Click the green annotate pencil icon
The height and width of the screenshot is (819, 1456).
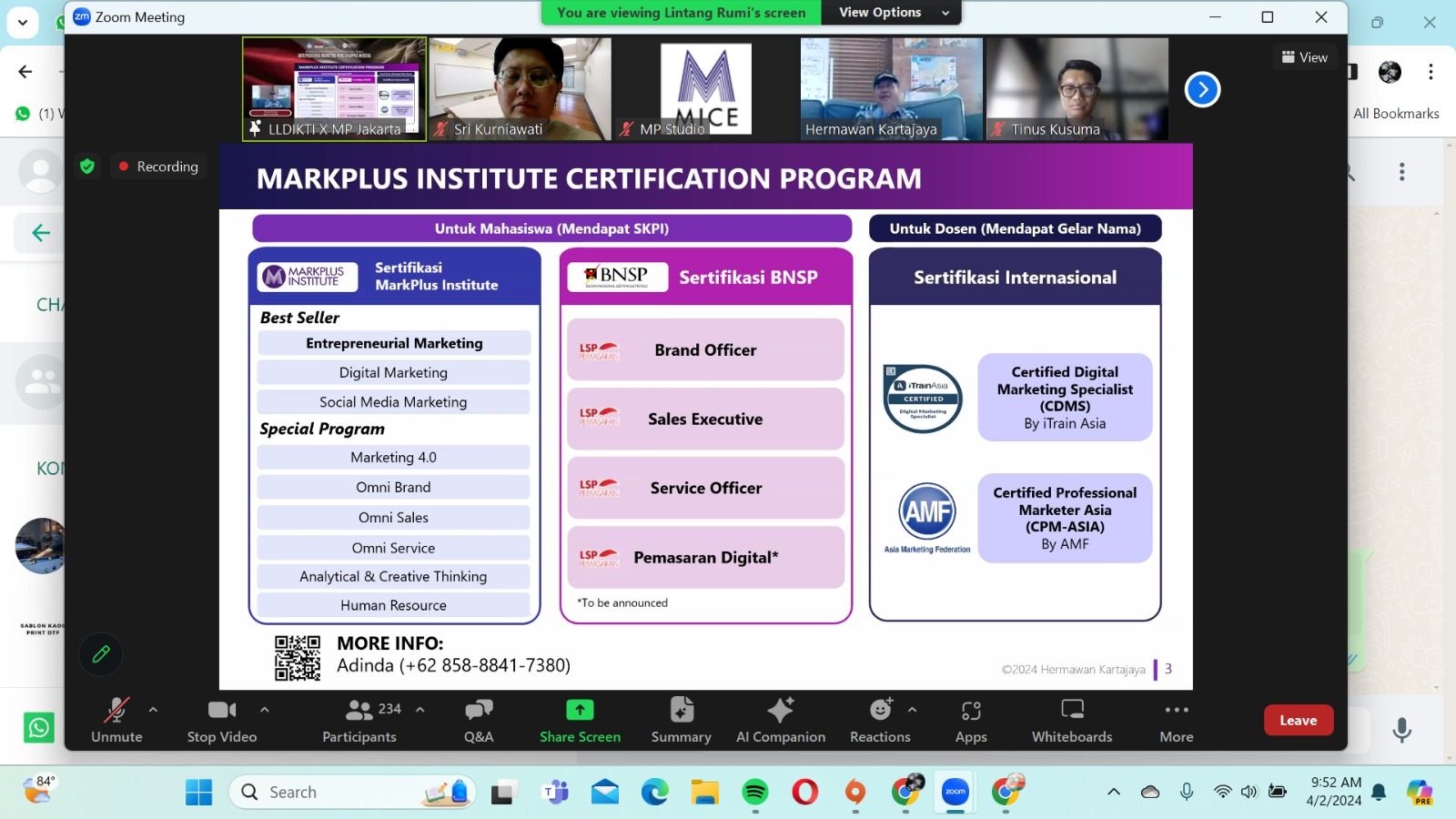[x=101, y=654]
